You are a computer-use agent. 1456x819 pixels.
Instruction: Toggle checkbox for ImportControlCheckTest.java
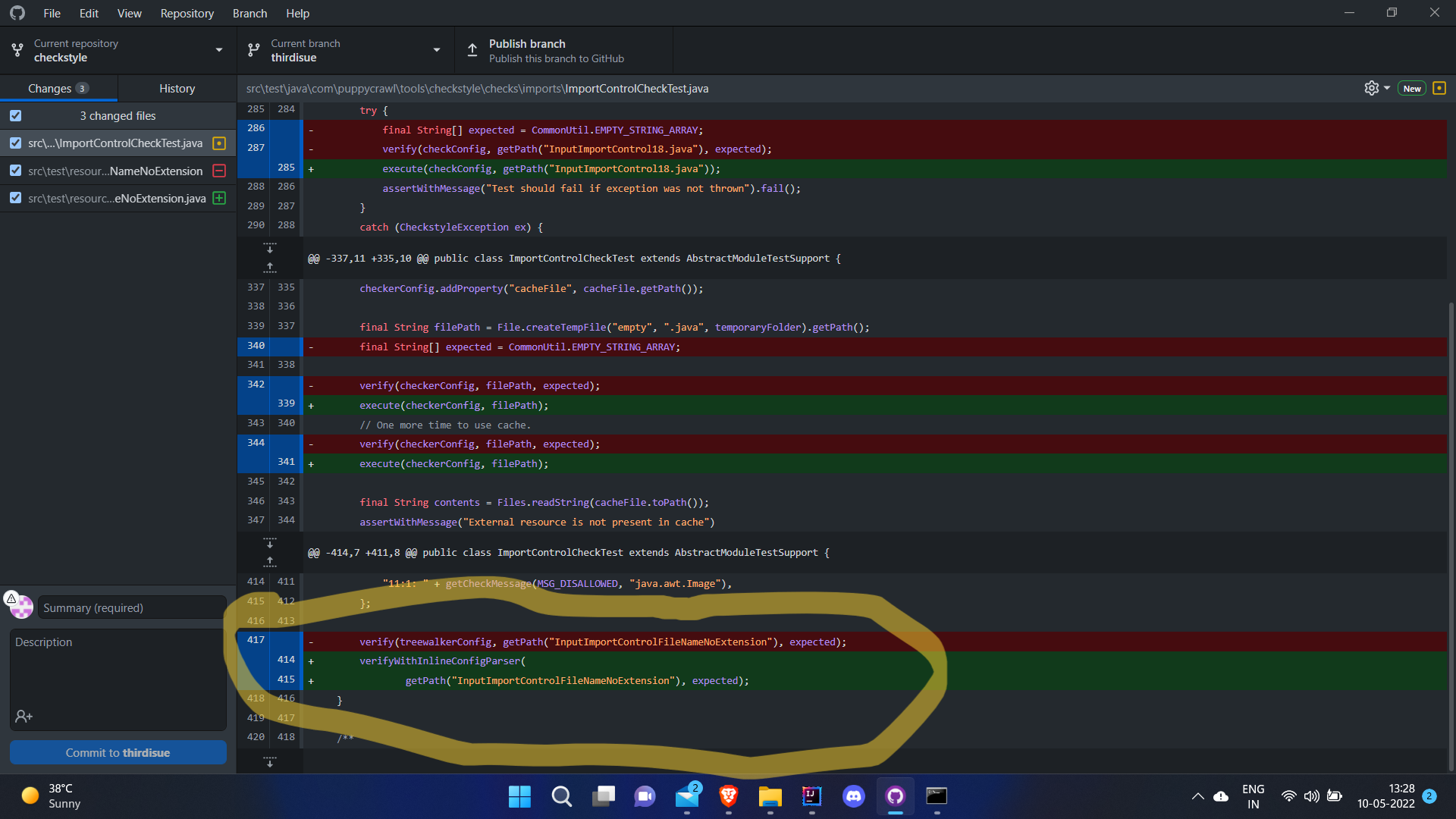click(16, 143)
